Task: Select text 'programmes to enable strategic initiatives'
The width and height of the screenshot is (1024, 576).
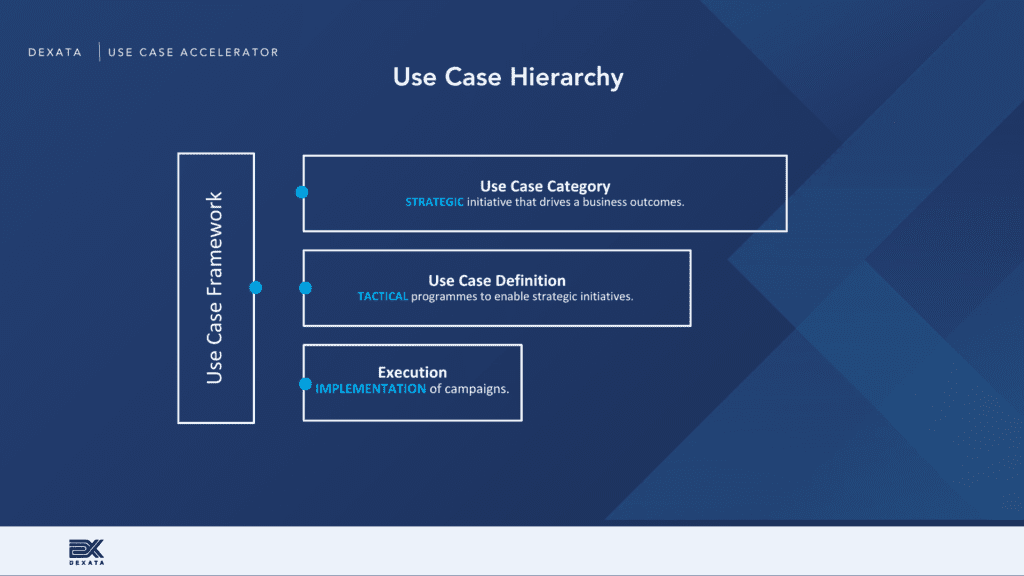Action: tap(523, 297)
